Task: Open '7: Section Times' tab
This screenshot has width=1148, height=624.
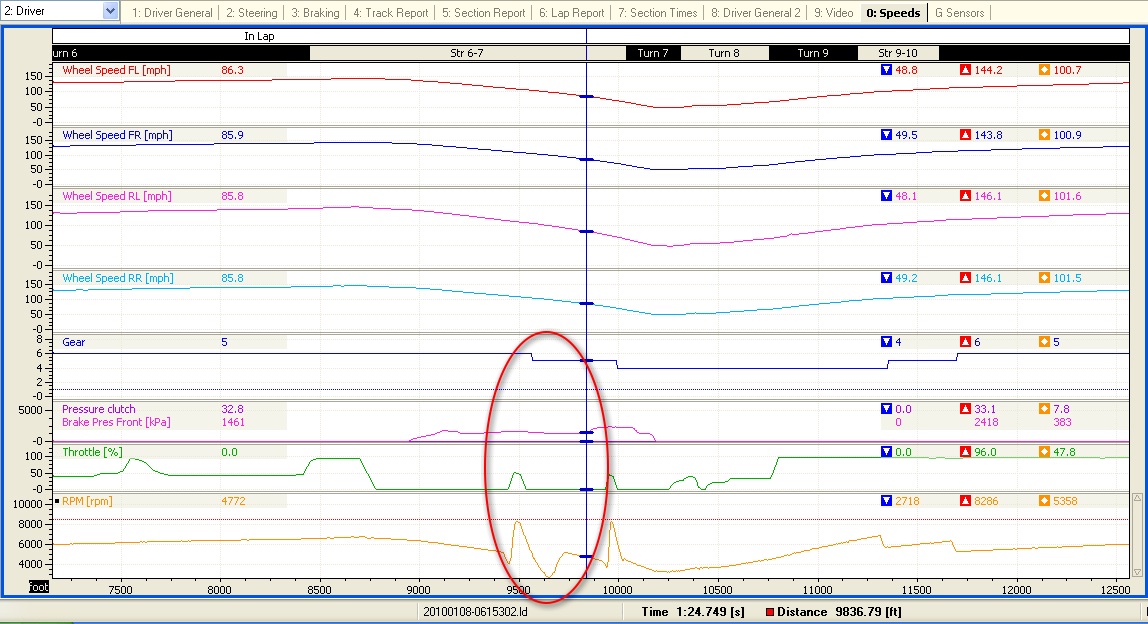Action: (657, 12)
